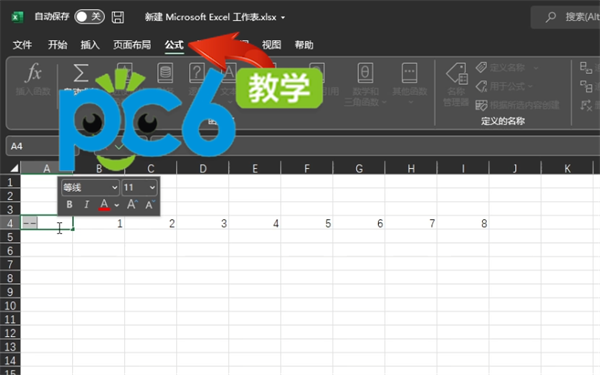Viewport: 600px width, 375px height.
Task: Select the column G header
Action: 359,168
